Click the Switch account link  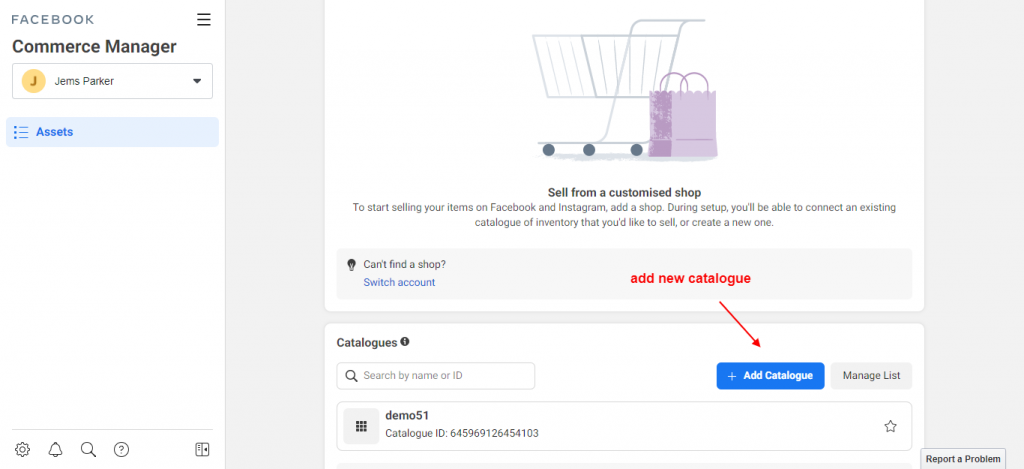(399, 282)
